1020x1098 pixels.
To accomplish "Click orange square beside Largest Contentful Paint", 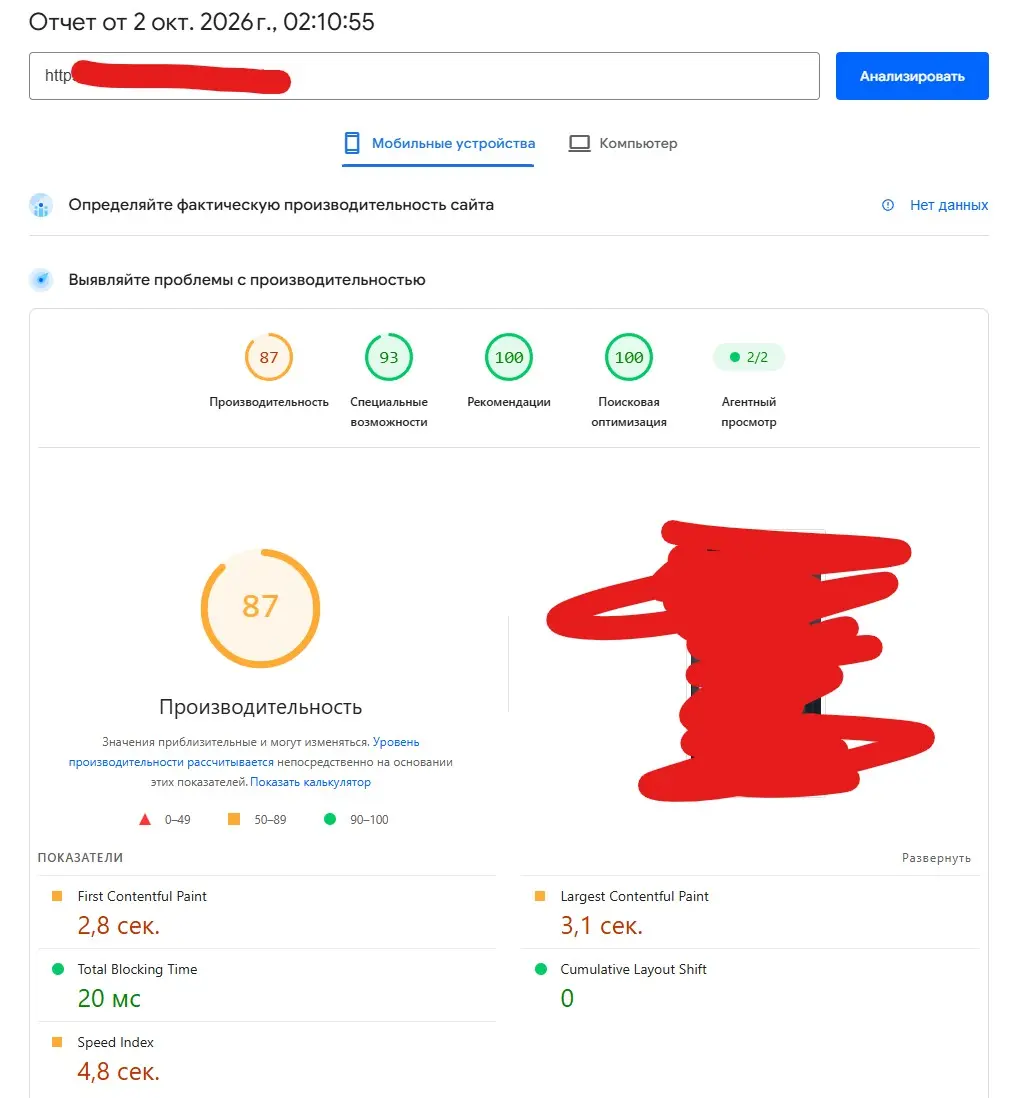I will point(540,896).
